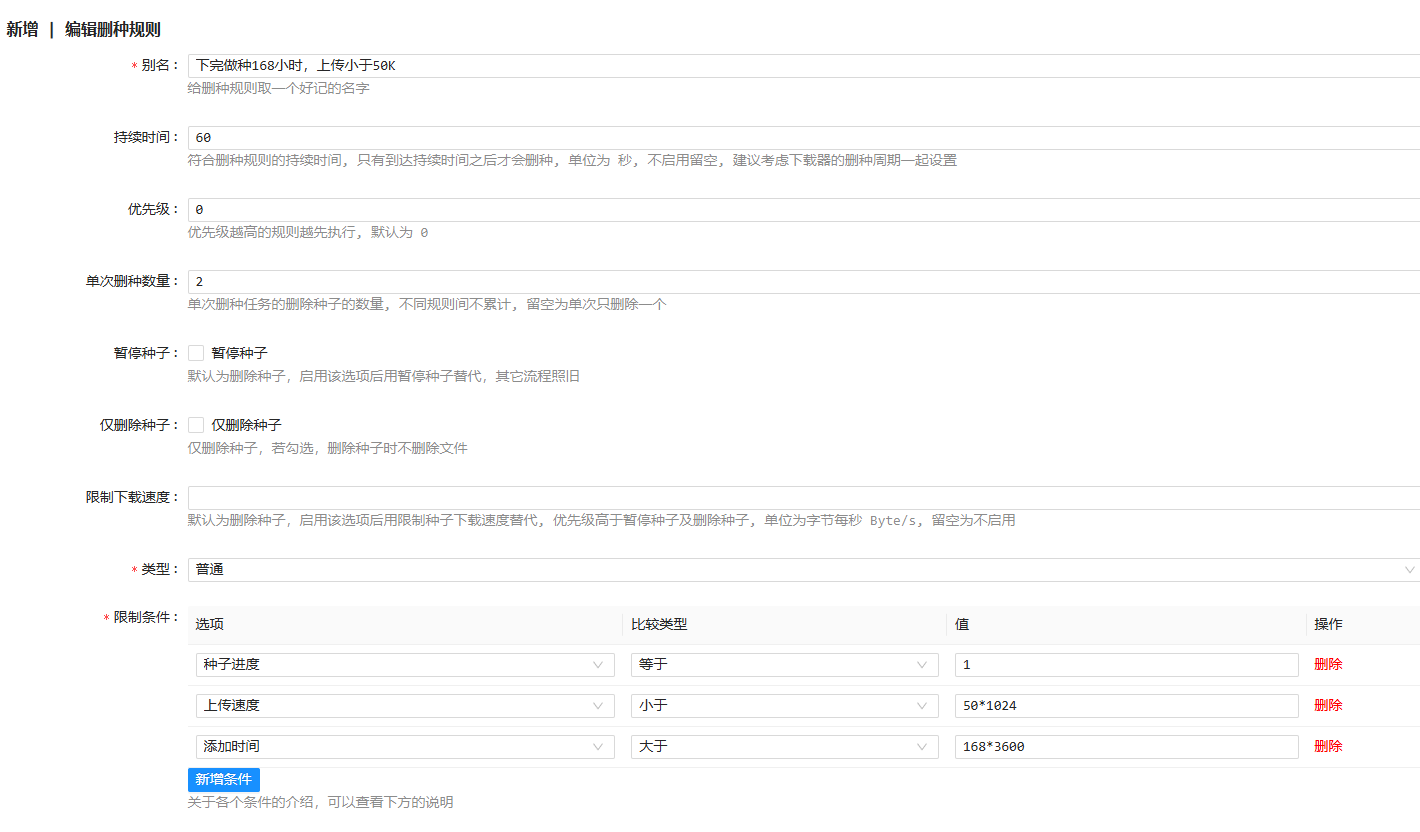Image resolution: width=1420 pixels, height=832 pixels.
Task: Focus the 持续时间 input field
Action: (800, 138)
